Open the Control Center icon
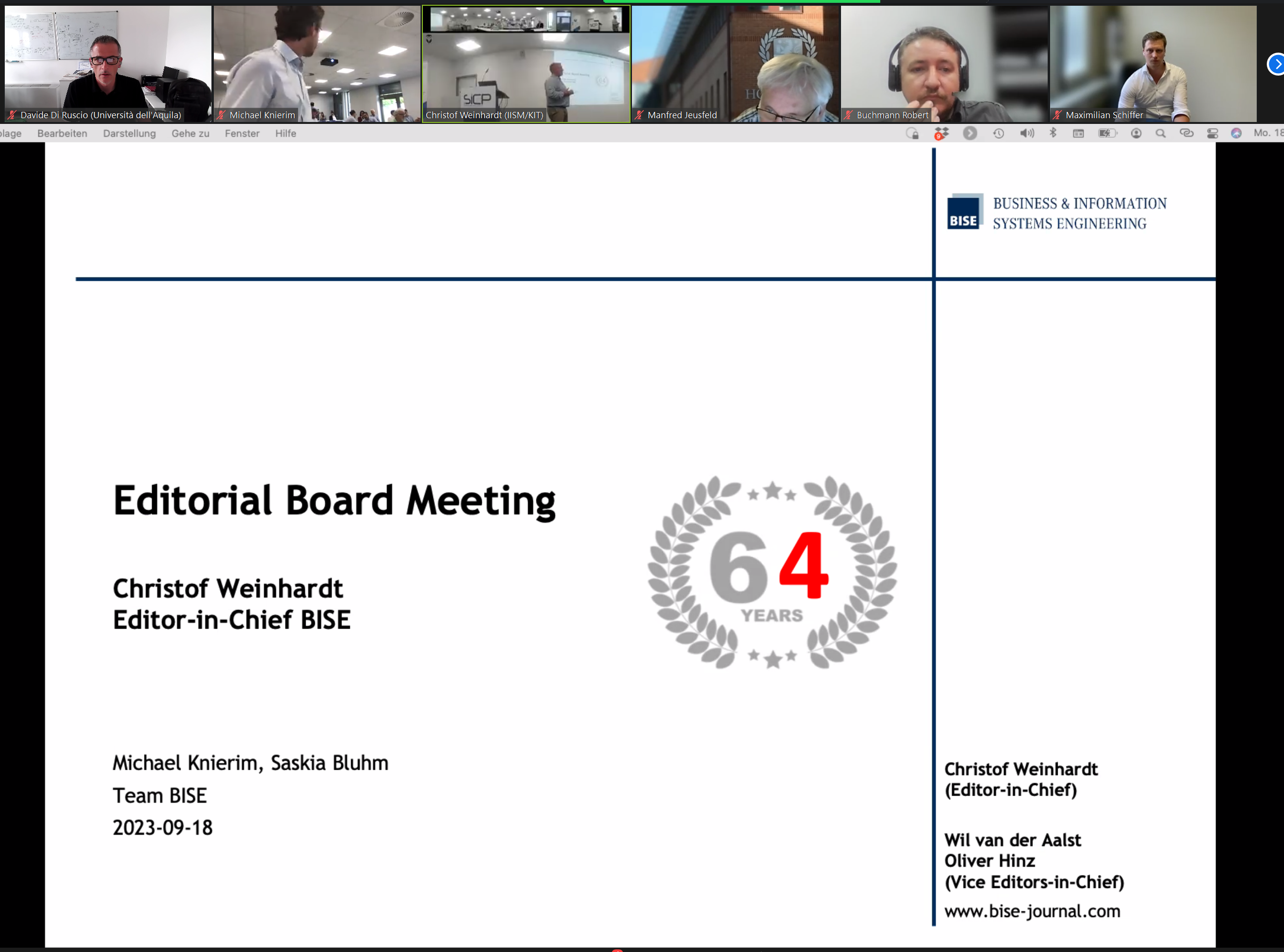This screenshot has width=1284, height=952. coord(1213,133)
